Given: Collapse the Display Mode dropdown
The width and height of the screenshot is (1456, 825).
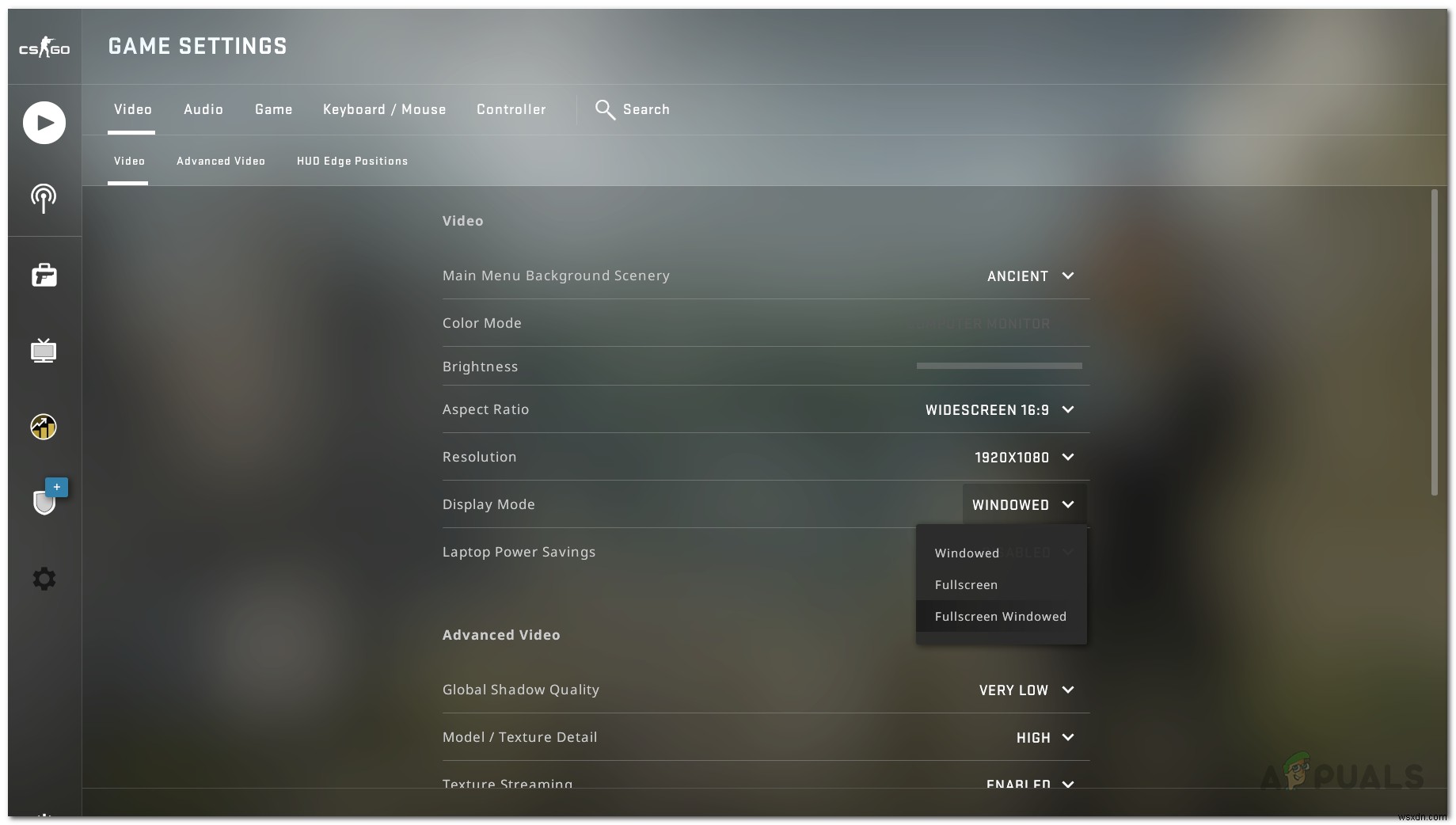Looking at the screenshot, I should point(1025,505).
